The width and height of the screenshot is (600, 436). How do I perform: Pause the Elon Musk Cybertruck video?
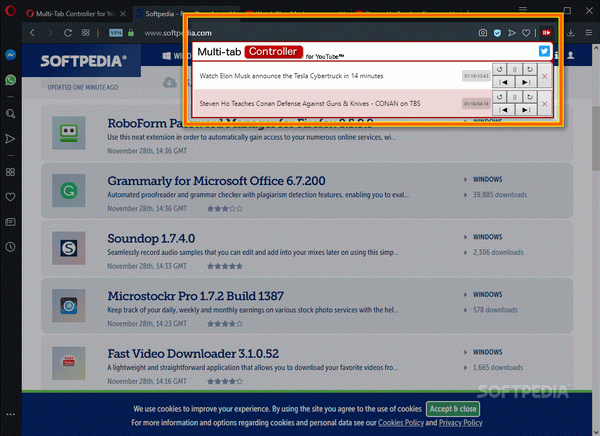(x=515, y=70)
